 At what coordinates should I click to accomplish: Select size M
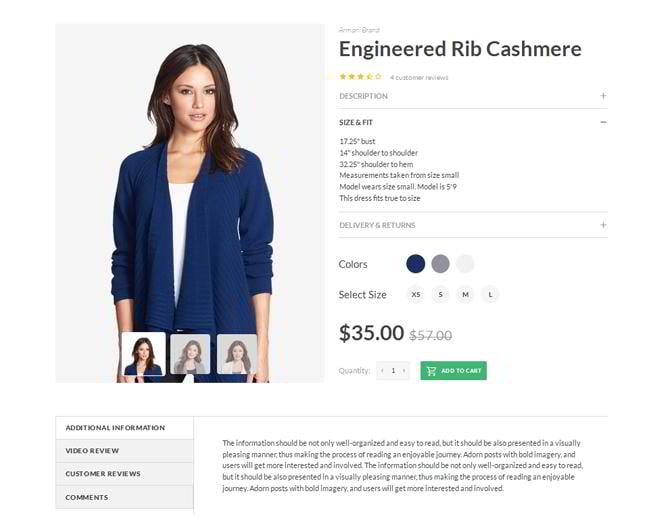tap(465, 294)
